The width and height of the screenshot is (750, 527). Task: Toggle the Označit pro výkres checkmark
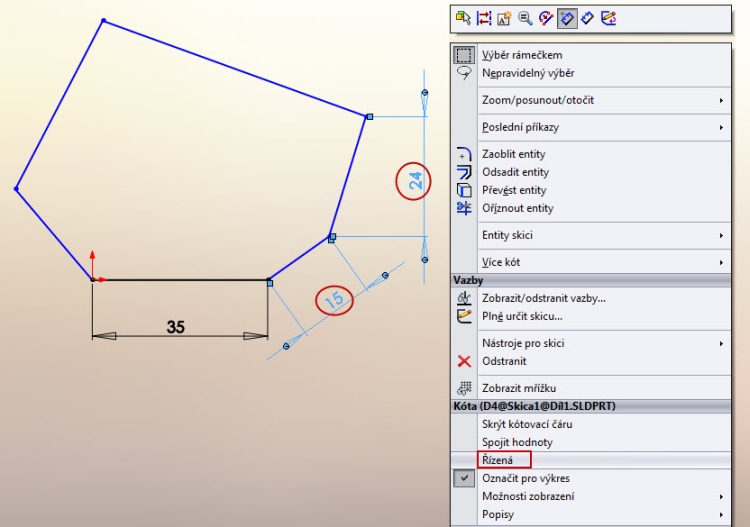pos(464,478)
